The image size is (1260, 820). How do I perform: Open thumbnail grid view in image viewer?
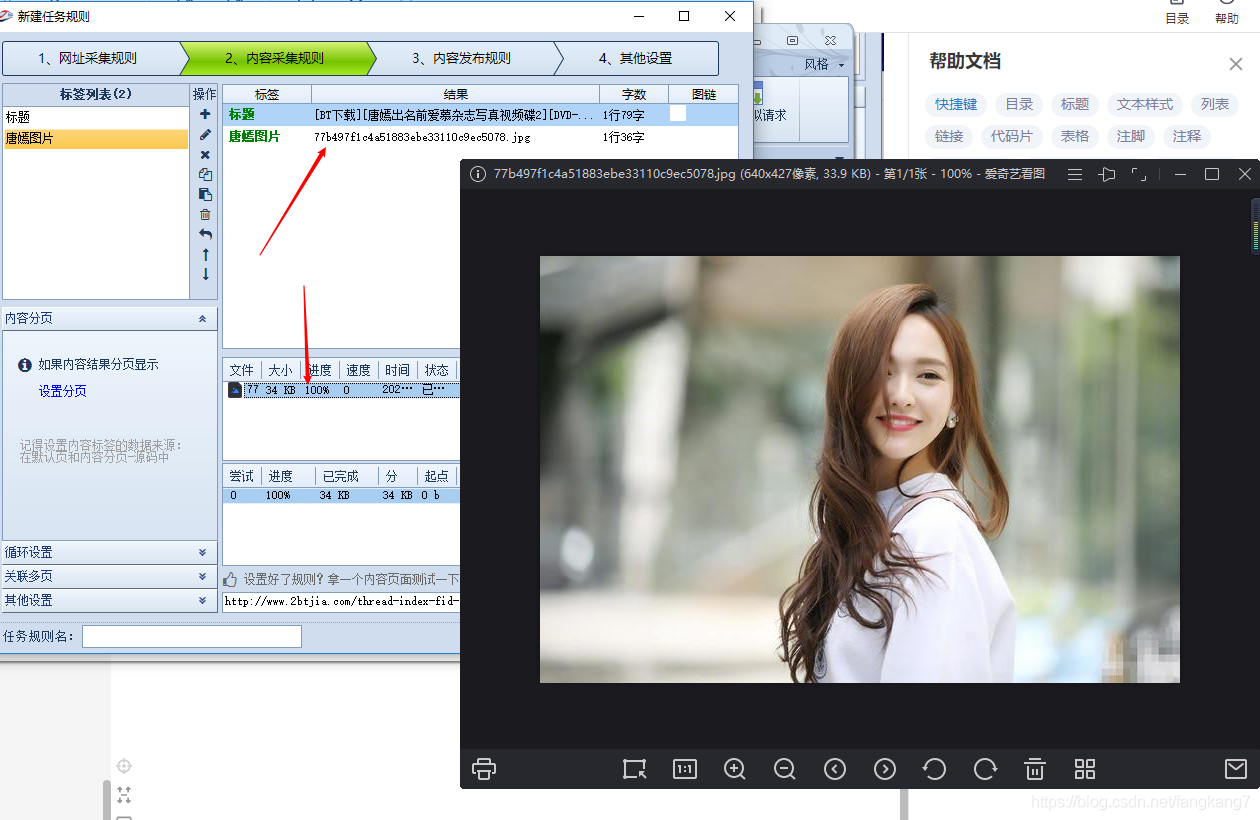tap(1085, 769)
